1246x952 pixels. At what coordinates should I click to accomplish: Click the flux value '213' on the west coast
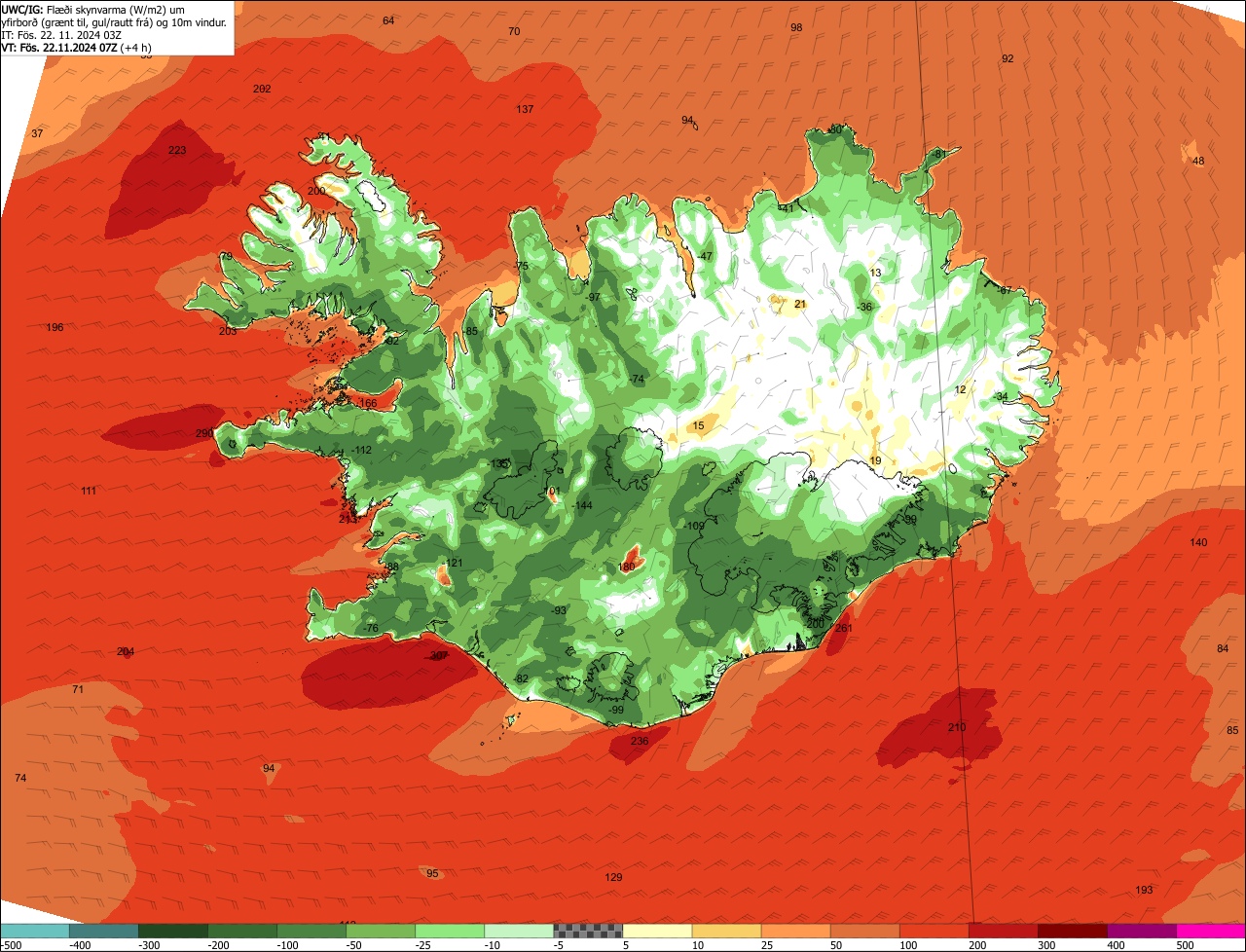pyautogui.click(x=348, y=520)
